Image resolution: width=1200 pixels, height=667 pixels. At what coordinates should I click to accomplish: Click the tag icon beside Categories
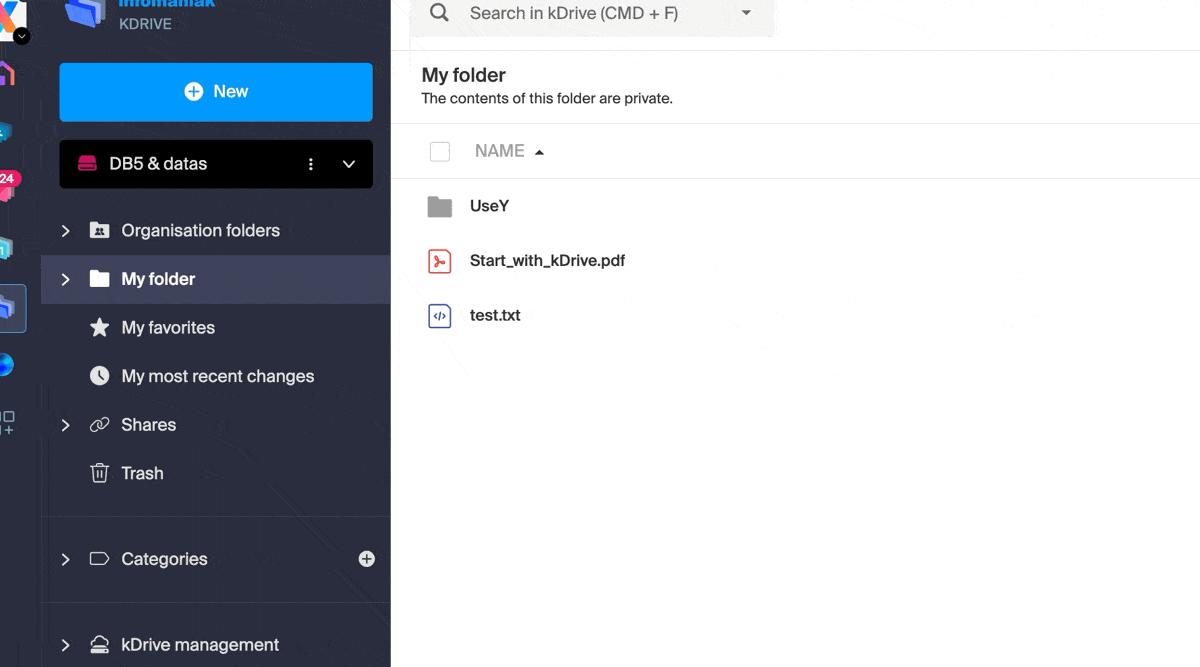(99, 559)
